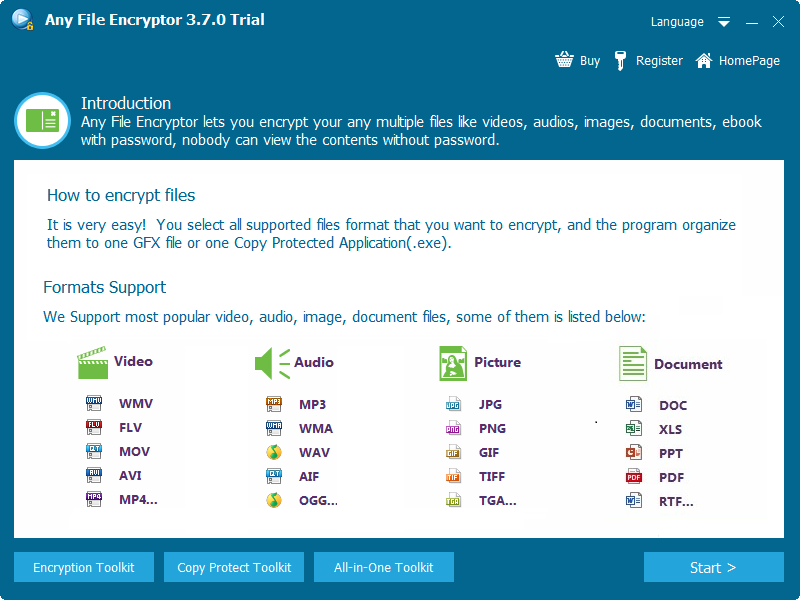This screenshot has width=800, height=600.
Task: Click the PPT PowerPoint file icon
Action: click(634, 453)
